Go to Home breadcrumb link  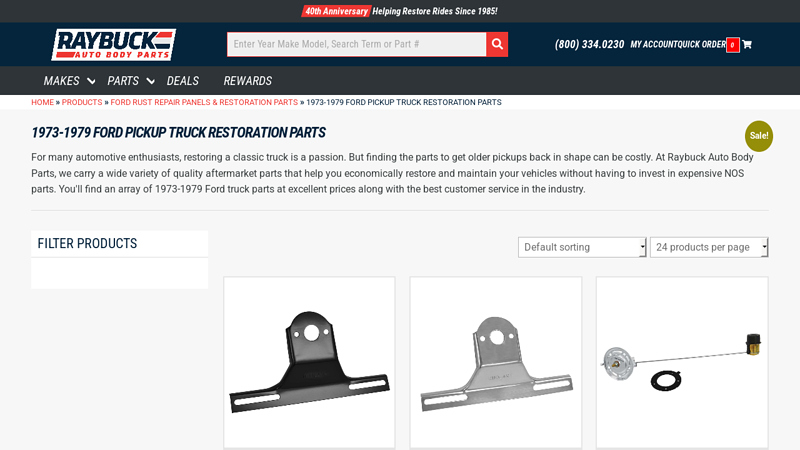click(x=42, y=102)
